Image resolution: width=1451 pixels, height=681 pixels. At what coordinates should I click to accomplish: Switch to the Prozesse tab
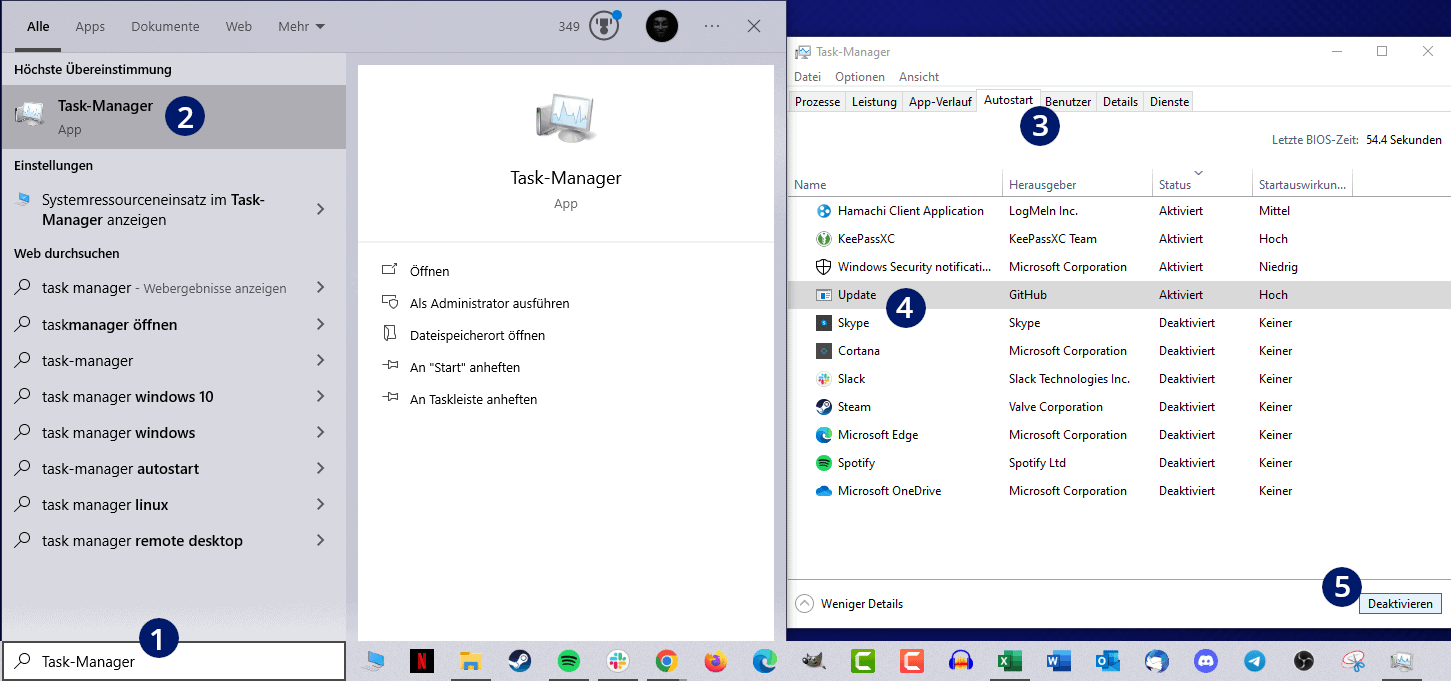pos(817,102)
